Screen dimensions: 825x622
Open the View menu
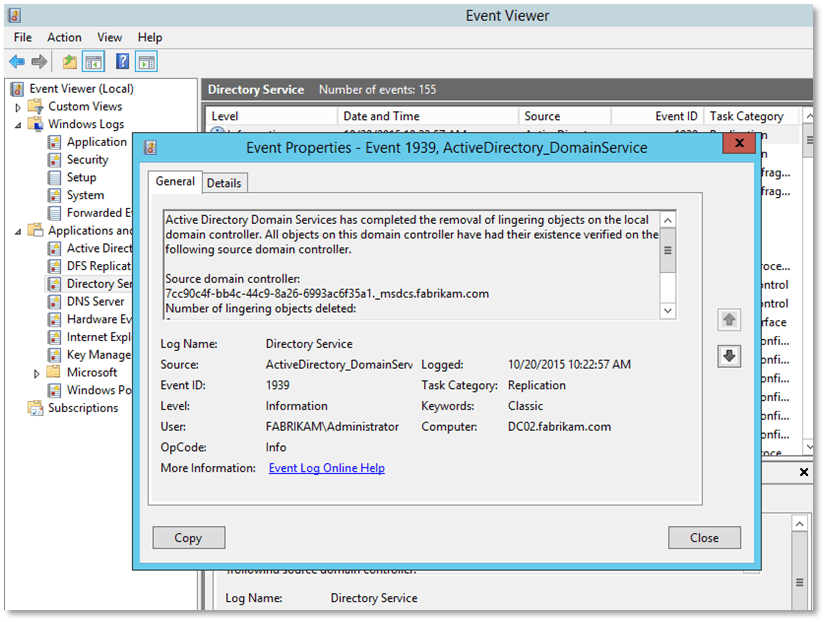coord(110,37)
